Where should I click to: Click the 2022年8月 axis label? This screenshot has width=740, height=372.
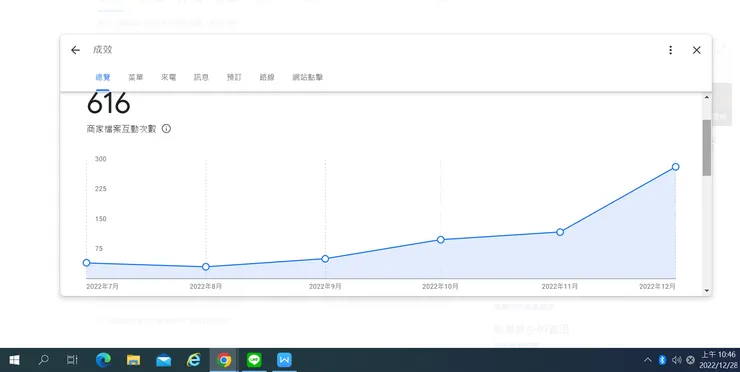coord(206,287)
